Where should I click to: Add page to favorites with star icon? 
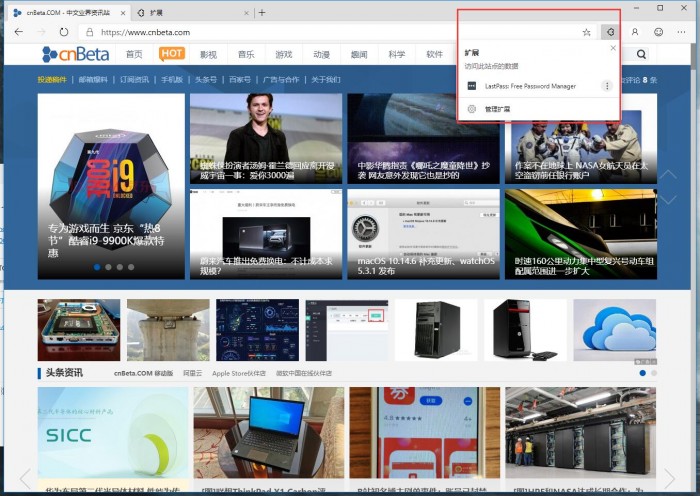pos(587,32)
